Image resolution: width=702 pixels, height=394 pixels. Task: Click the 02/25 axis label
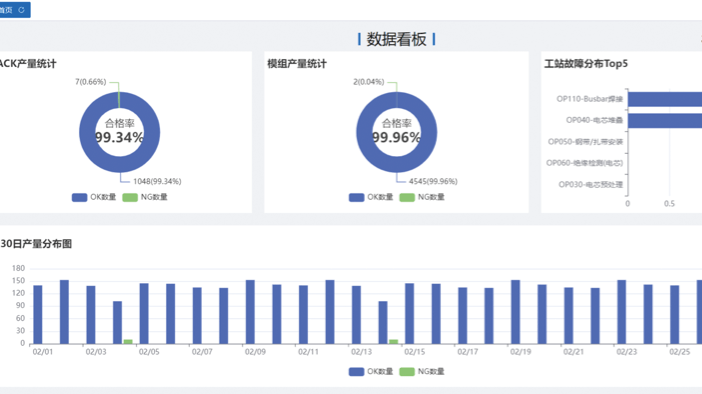tap(680, 352)
